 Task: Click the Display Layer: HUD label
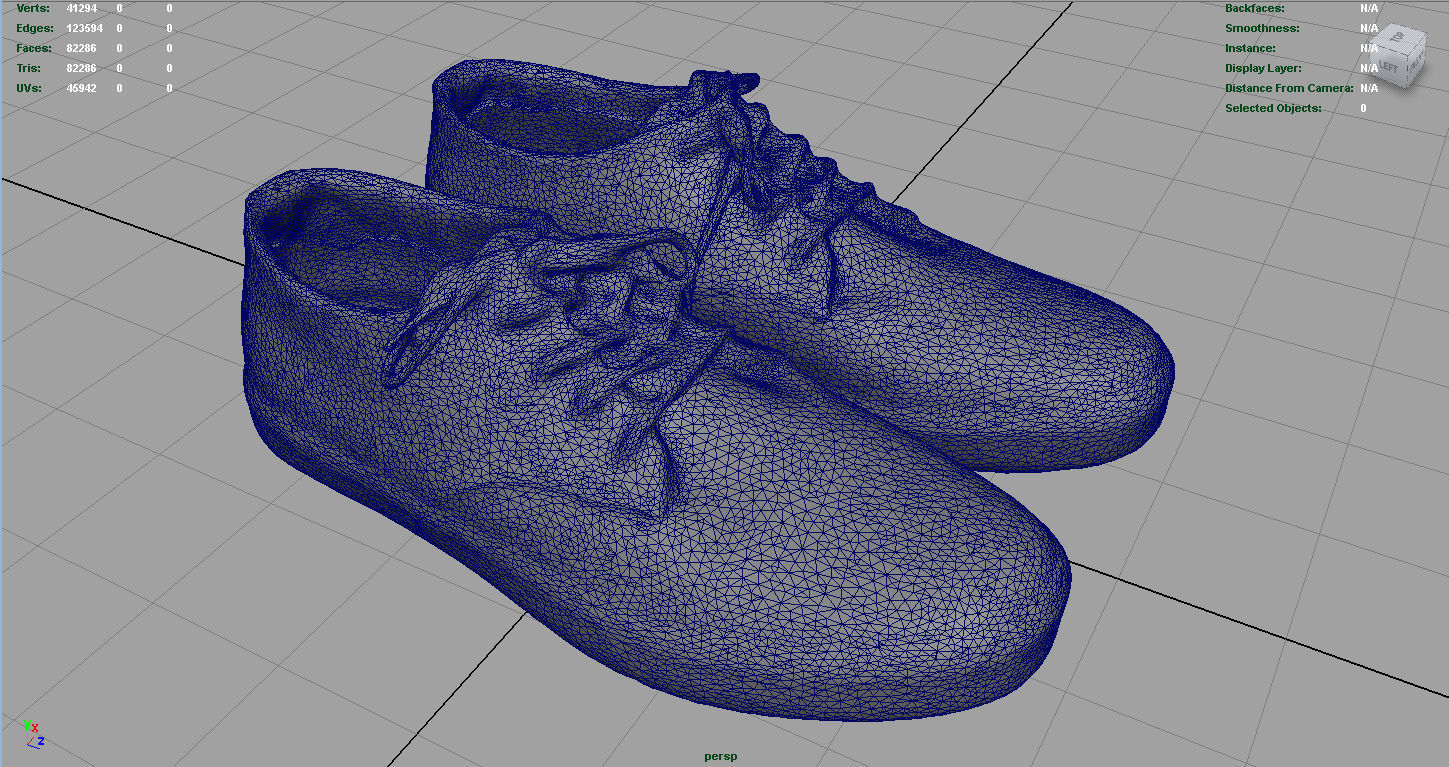click(x=1264, y=68)
